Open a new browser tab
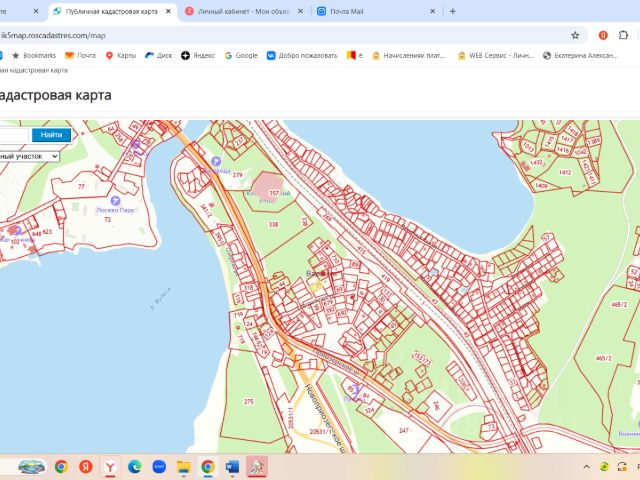 coord(453,11)
